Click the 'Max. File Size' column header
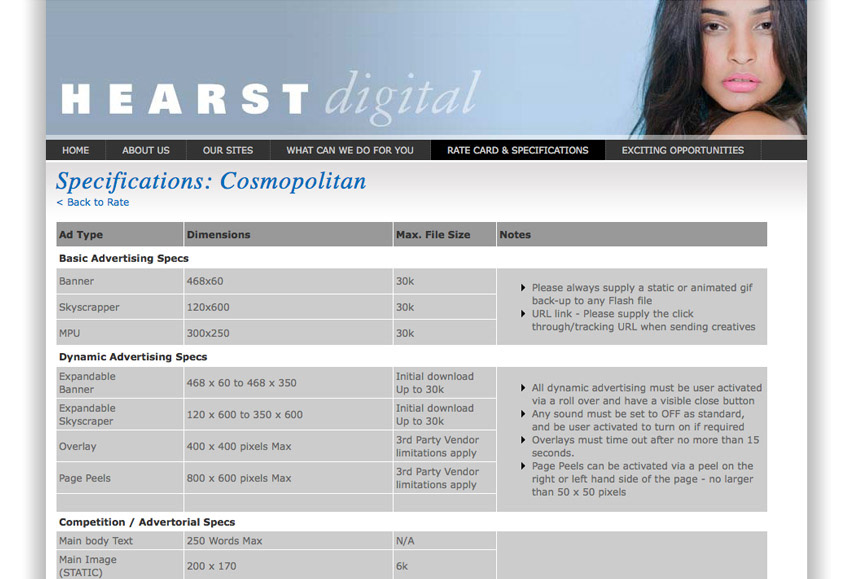The height and width of the screenshot is (579, 851). tap(444, 234)
